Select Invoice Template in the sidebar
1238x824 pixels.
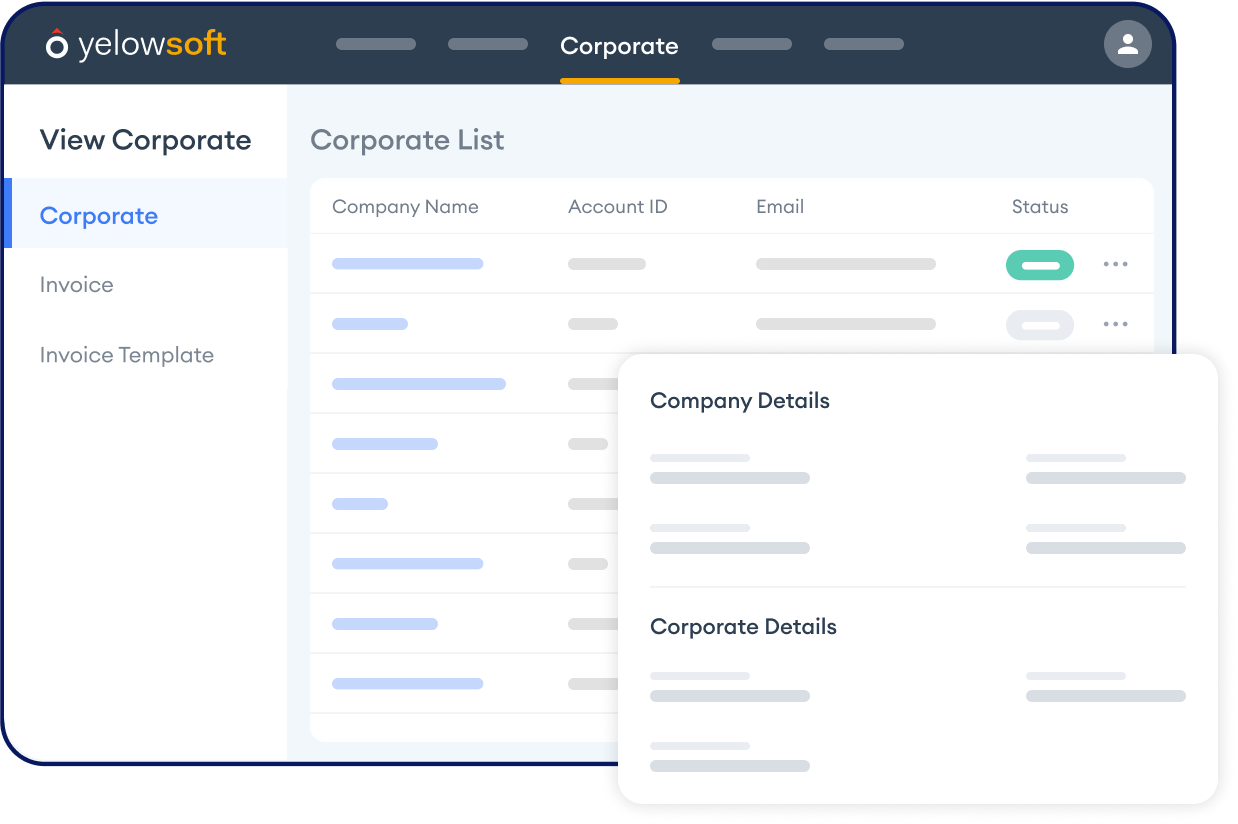coord(126,355)
